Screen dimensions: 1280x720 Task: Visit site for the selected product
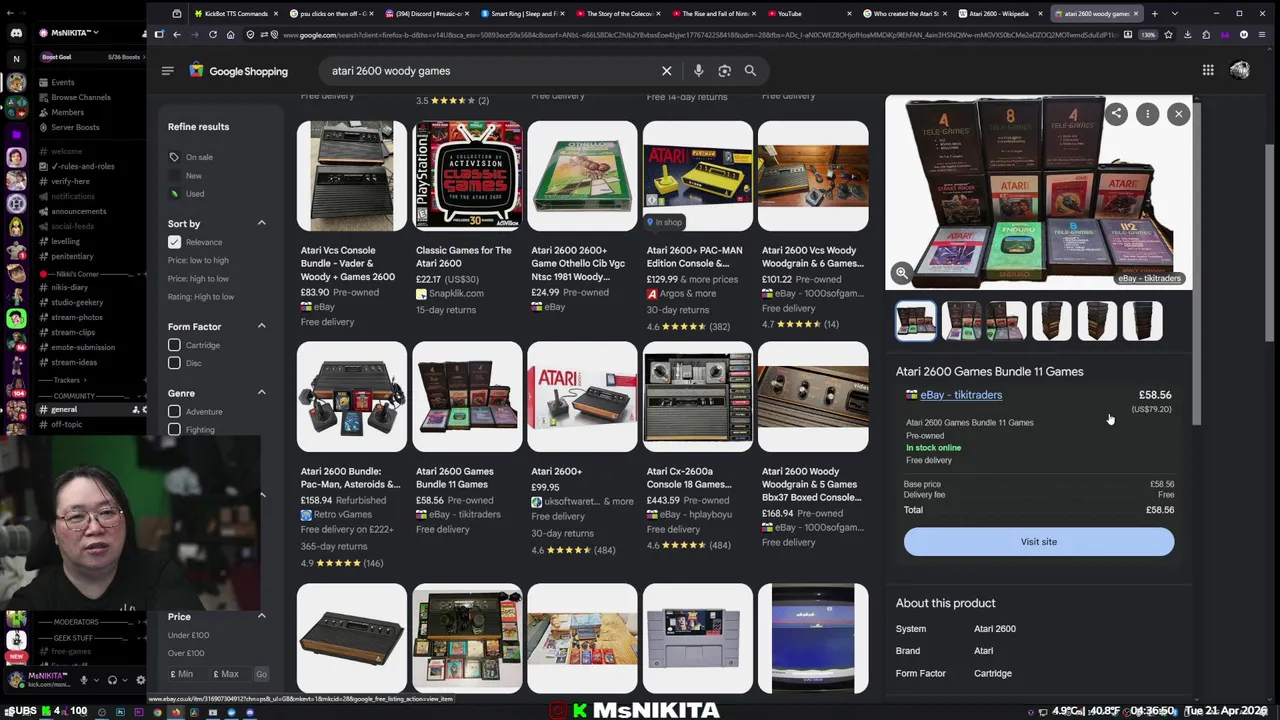click(x=1039, y=542)
